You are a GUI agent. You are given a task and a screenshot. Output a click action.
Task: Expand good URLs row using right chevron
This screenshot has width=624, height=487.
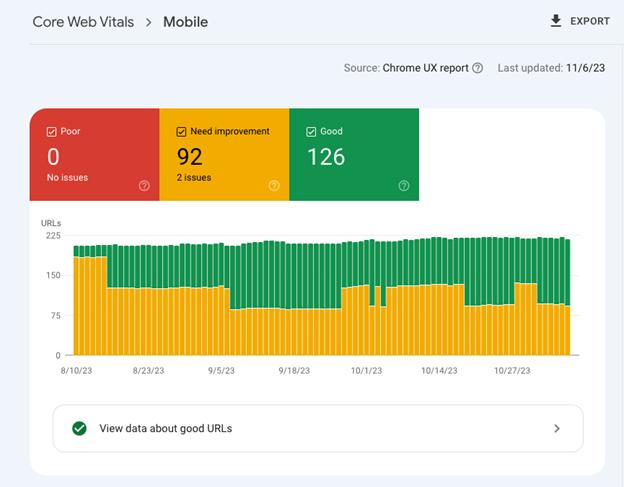pos(557,429)
